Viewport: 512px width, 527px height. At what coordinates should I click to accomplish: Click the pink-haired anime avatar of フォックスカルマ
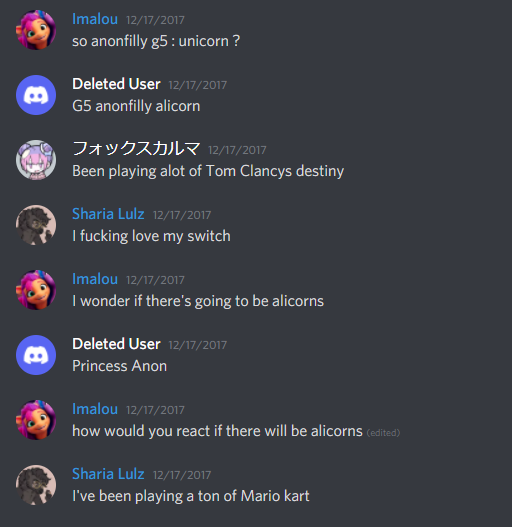[36, 160]
